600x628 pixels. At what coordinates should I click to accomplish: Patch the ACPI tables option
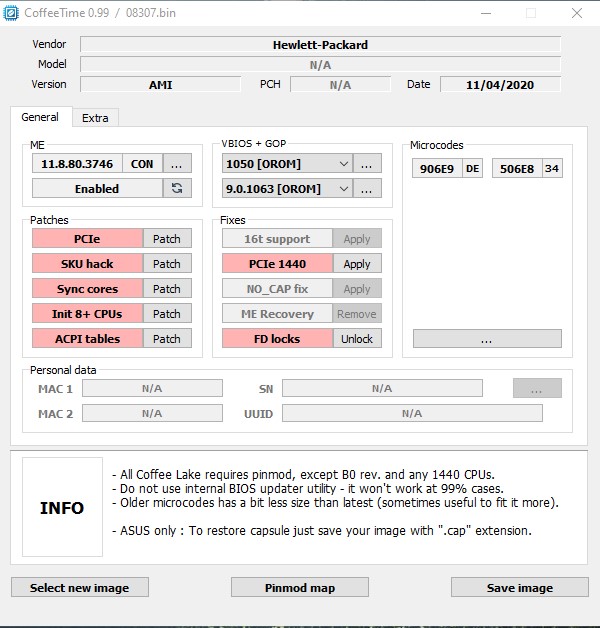point(167,338)
